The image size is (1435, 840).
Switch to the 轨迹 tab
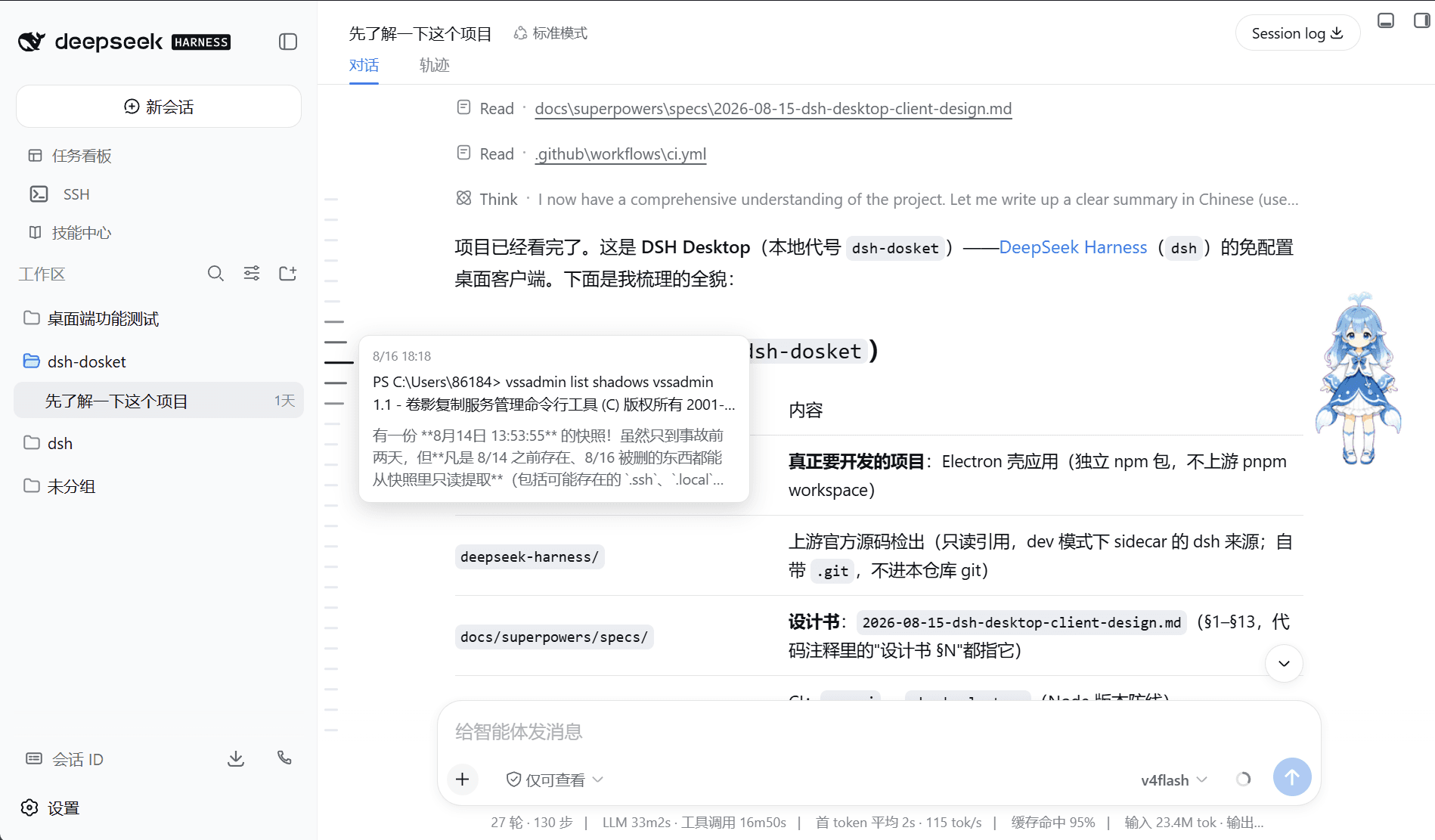(x=435, y=66)
